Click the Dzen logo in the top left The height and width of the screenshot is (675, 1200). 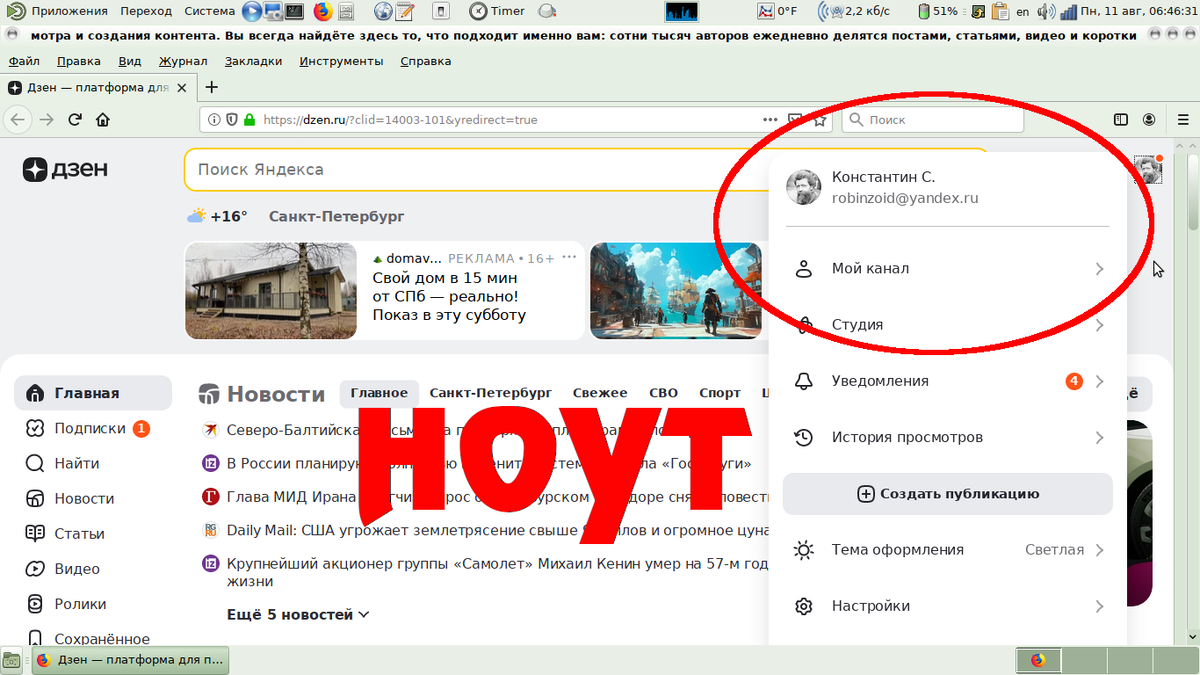pos(65,169)
